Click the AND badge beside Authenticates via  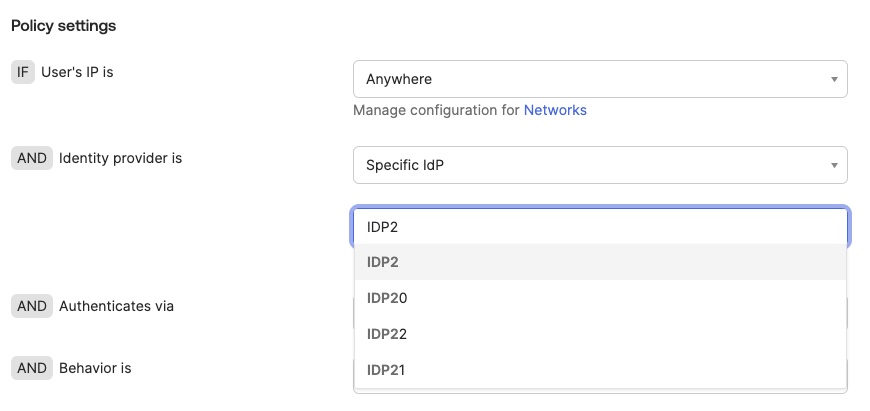click(x=32, y=306)
